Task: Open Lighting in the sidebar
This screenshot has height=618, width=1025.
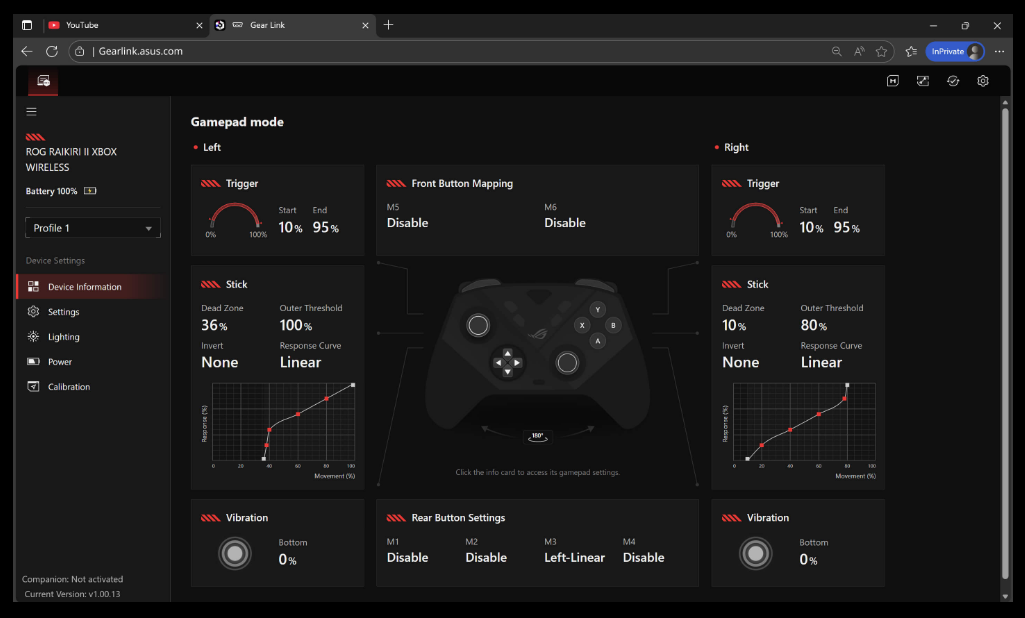Action: click(64, 337)
